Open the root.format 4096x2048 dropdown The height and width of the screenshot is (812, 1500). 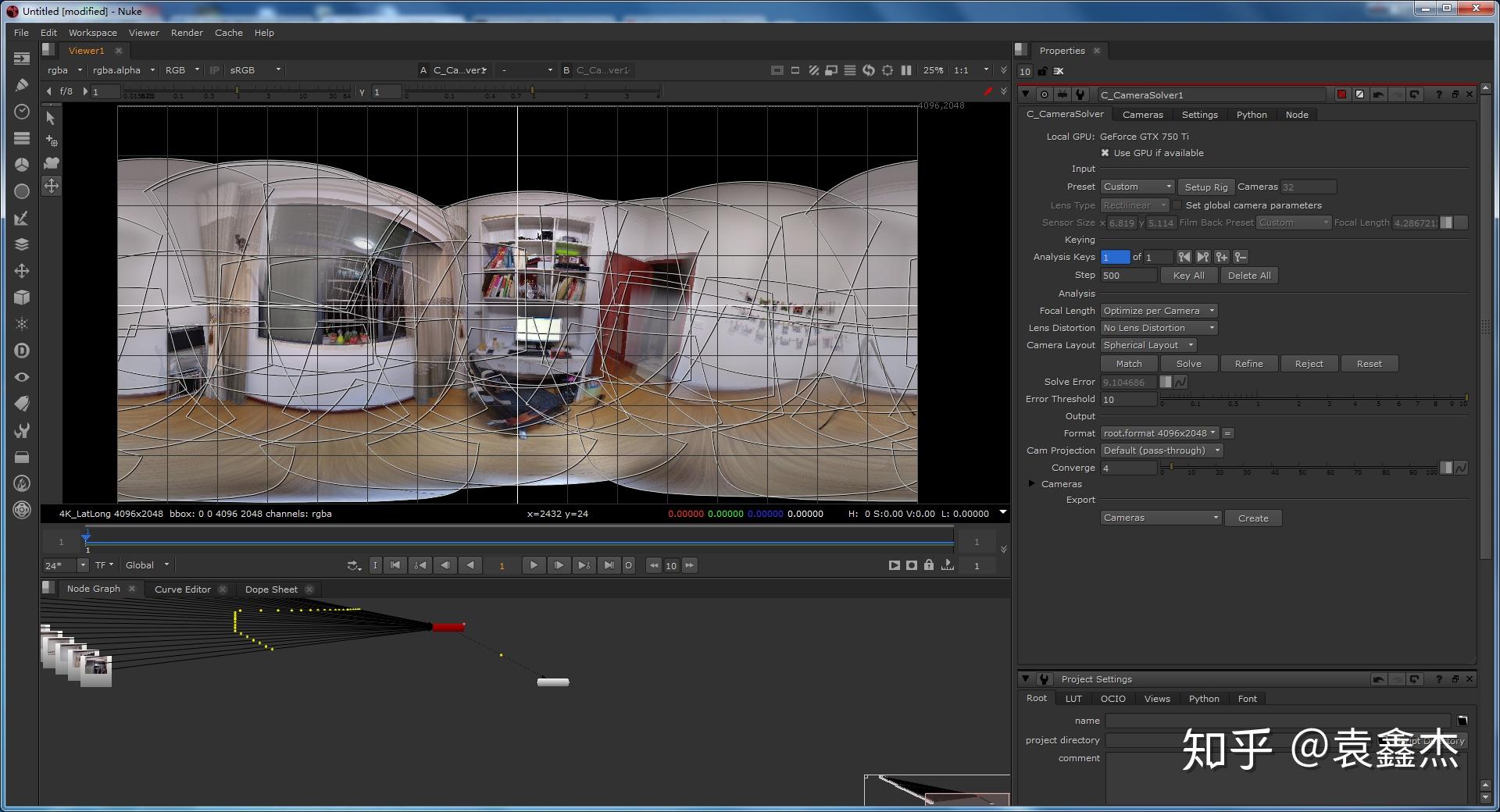click(1159, 433)
